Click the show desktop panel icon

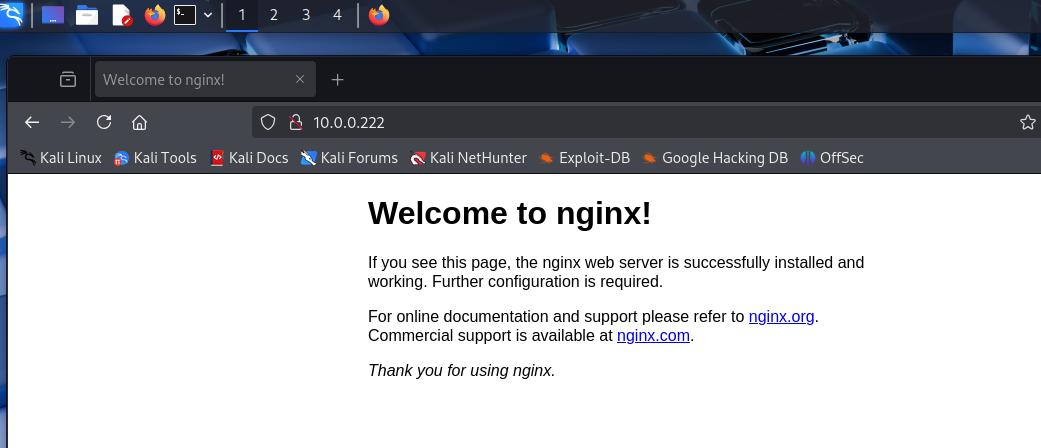[x=53, y=15]
